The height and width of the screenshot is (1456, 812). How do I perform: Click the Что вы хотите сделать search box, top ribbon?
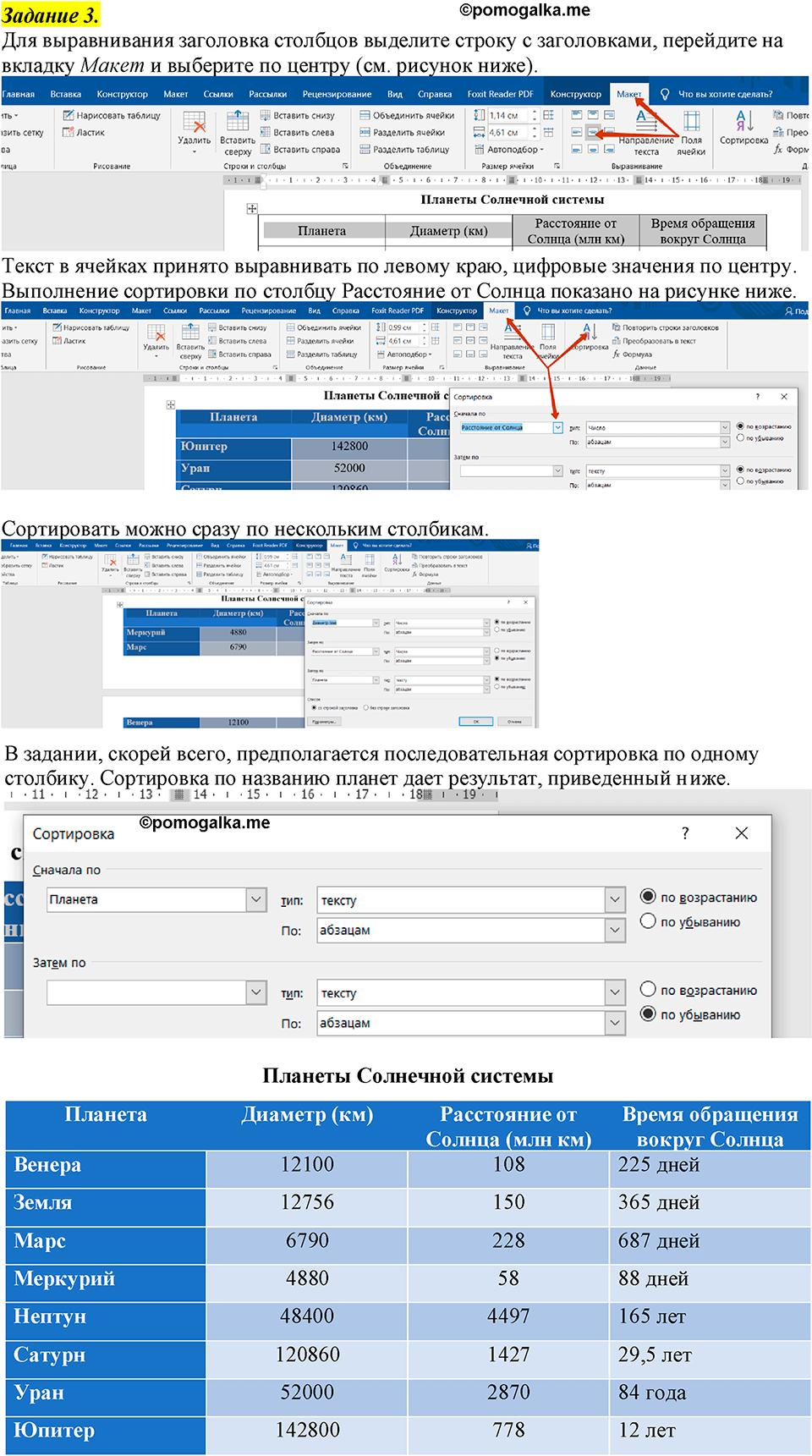[x=725, y=94]
